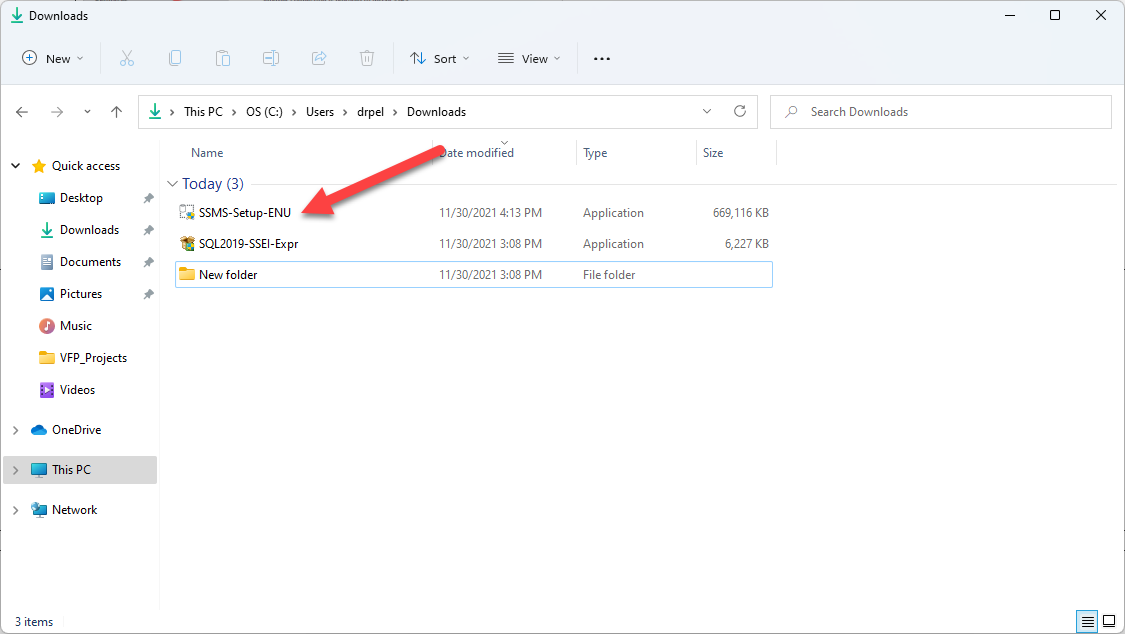Click the pin icon next to Downloads

coord(149,230)
